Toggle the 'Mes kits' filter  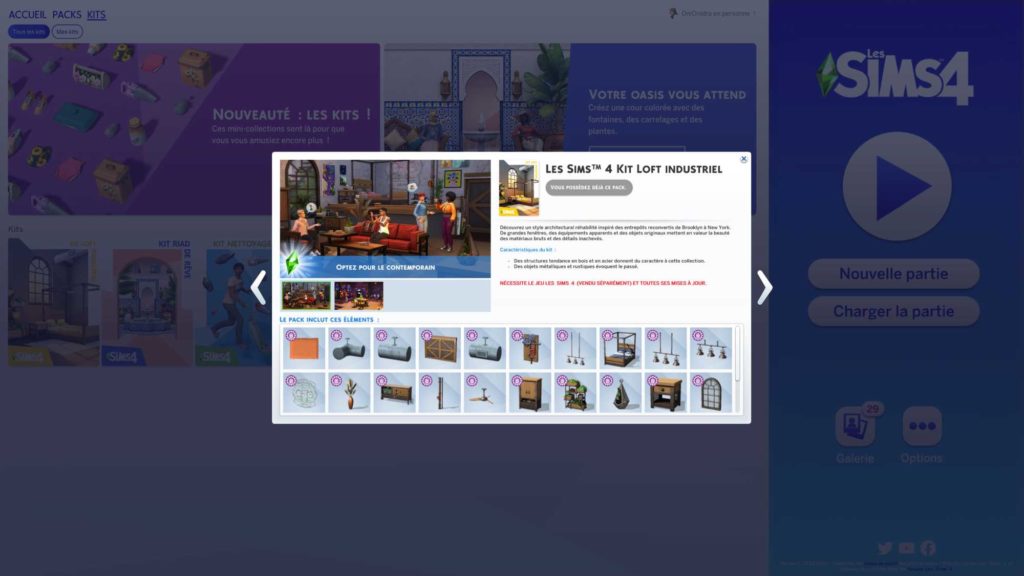pos(67,31)
